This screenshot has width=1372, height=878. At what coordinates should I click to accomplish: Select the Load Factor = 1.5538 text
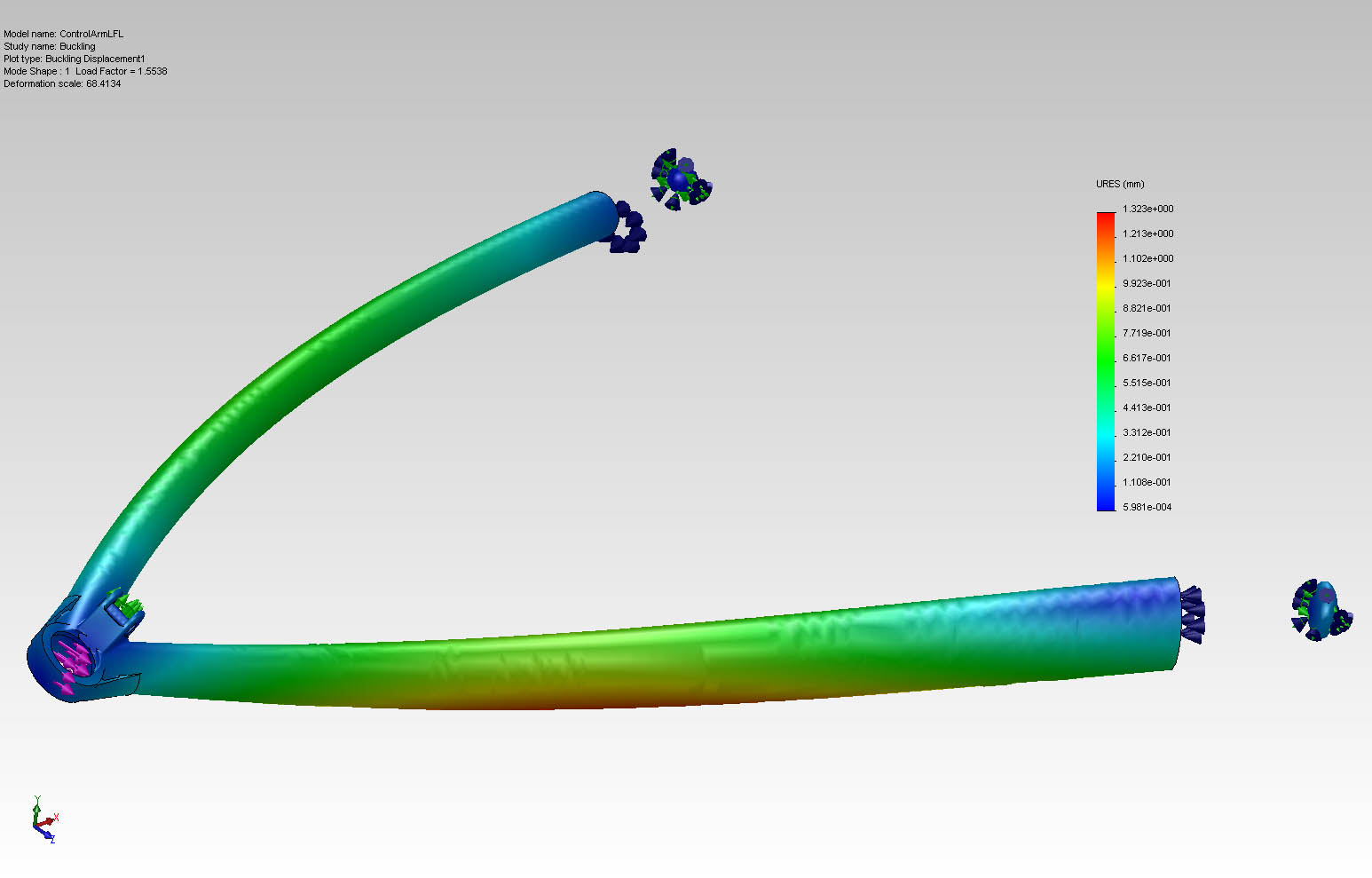click(122, 71)
